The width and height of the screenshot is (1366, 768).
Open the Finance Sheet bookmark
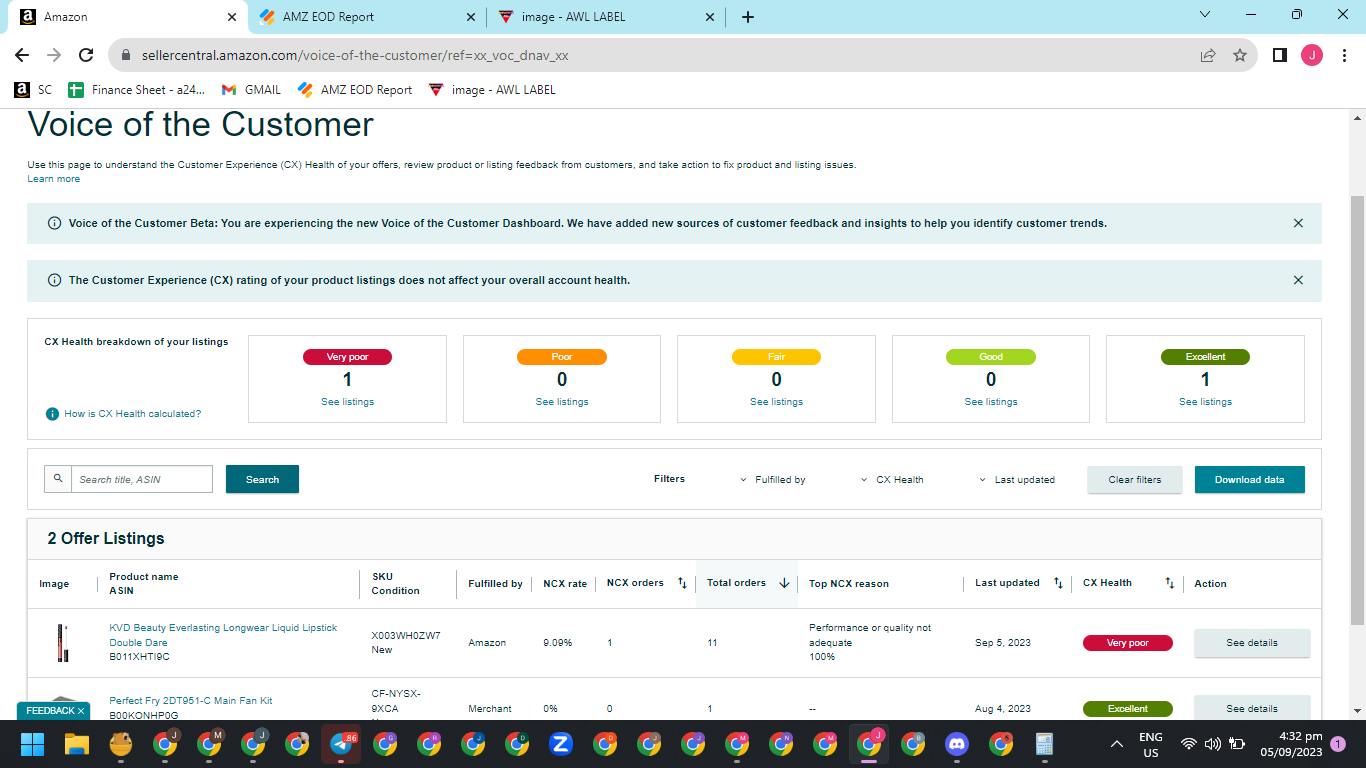click(137, 90)
